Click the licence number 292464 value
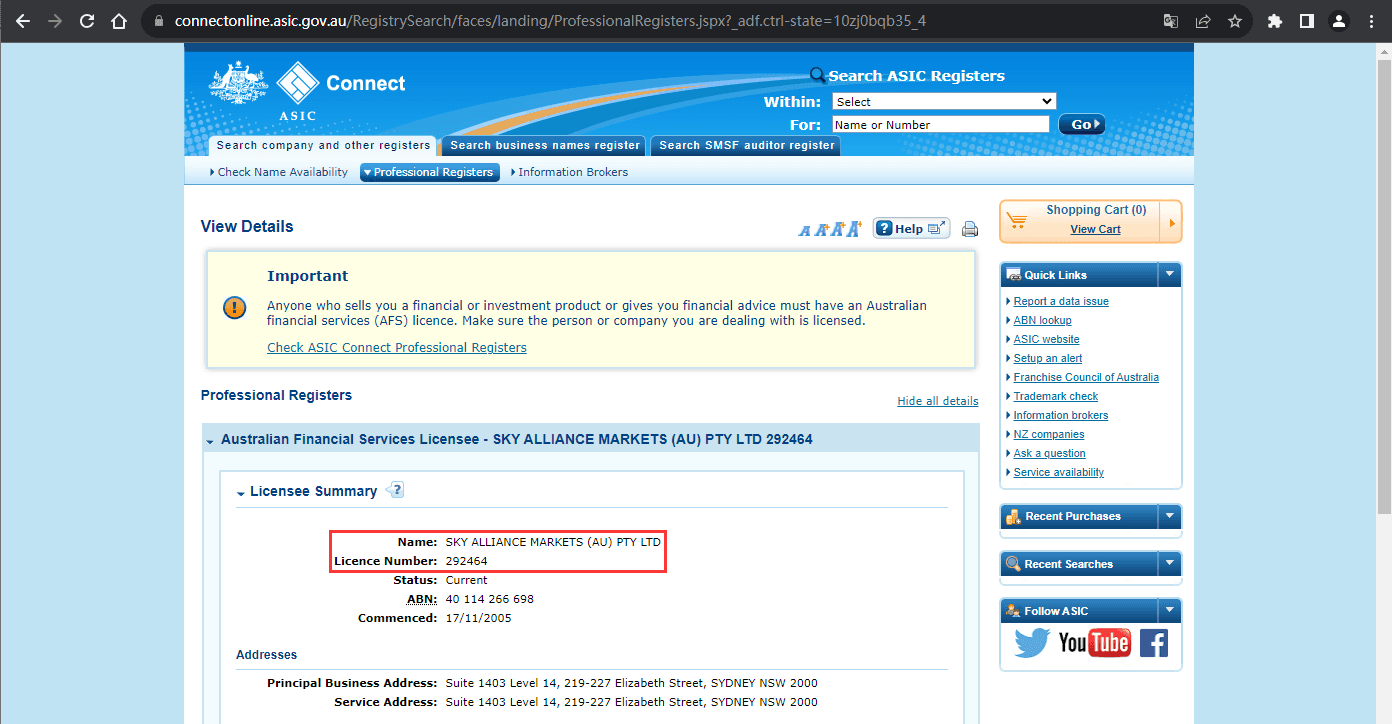This screenshot has height=724, width=1392. pos(467,561)
